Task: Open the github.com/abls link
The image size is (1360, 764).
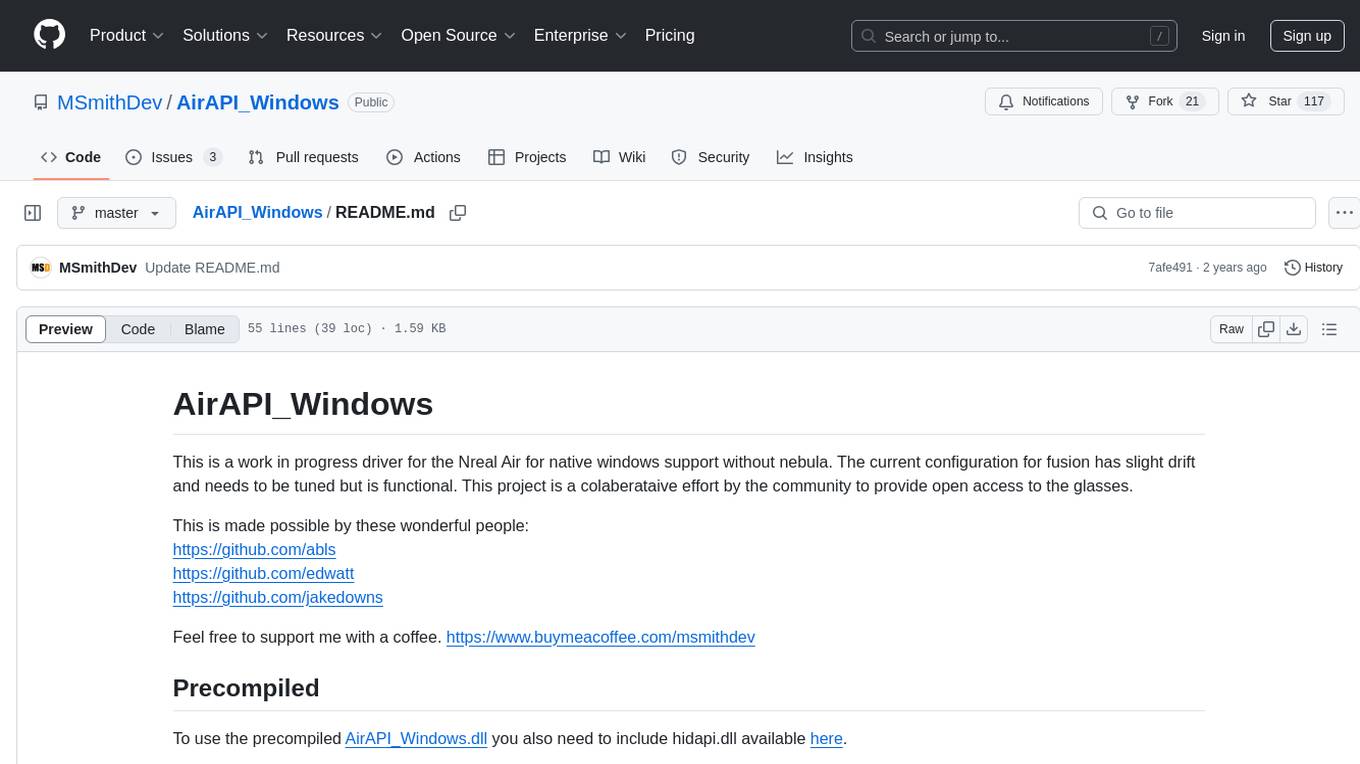Action: pyautogui.click(x=254, y=549)
